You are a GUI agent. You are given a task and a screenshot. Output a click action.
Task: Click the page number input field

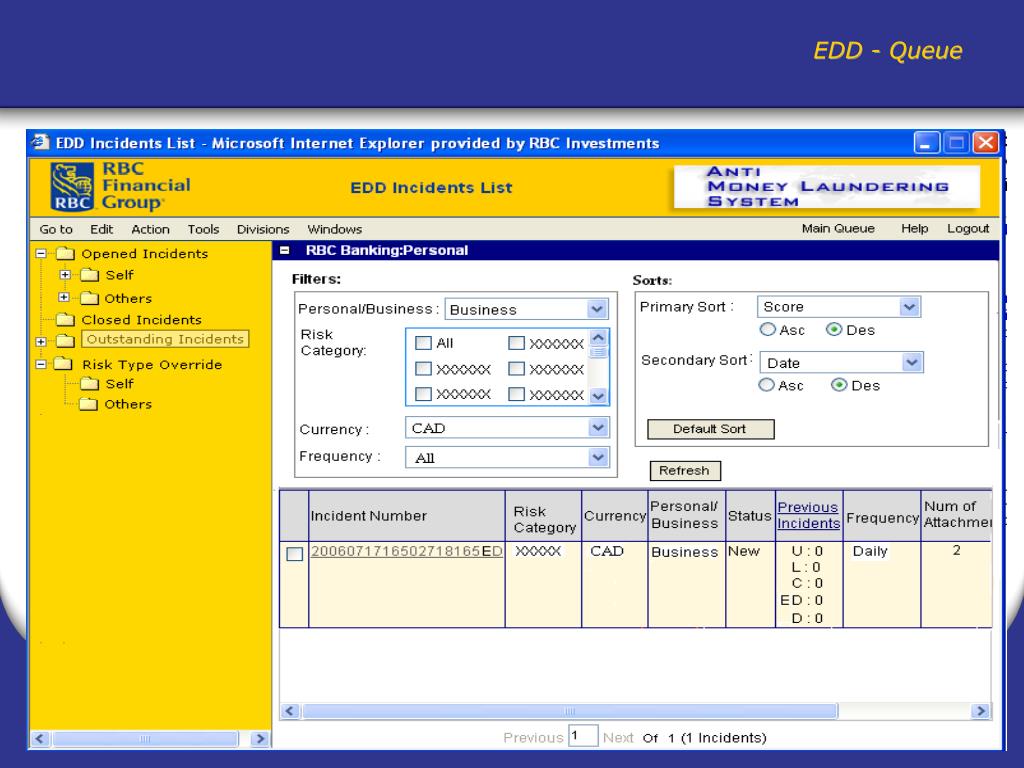pyautogui.click(x=583, y=736)
